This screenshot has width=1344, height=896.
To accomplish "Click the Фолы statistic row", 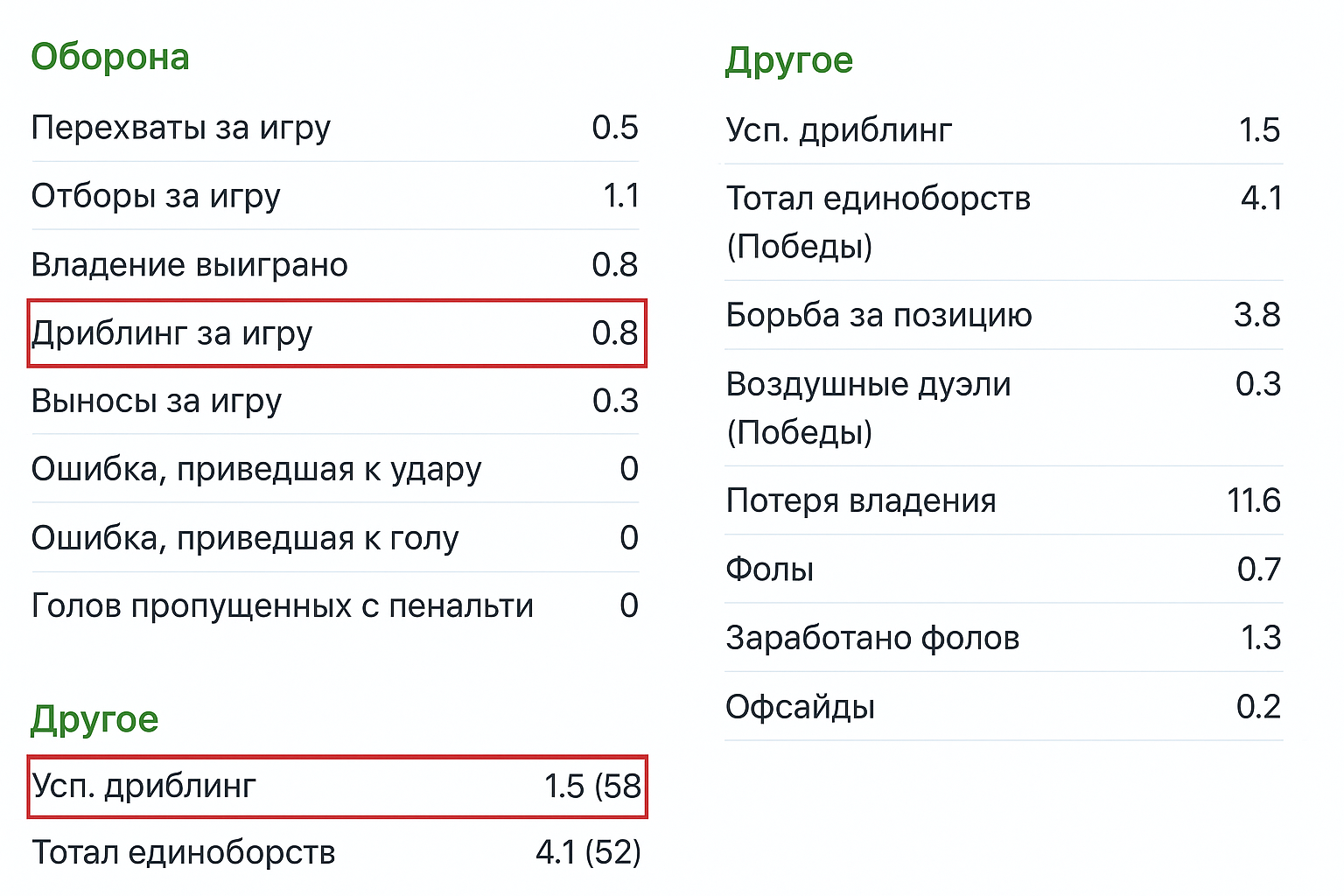I will [x=1004, y=570].
